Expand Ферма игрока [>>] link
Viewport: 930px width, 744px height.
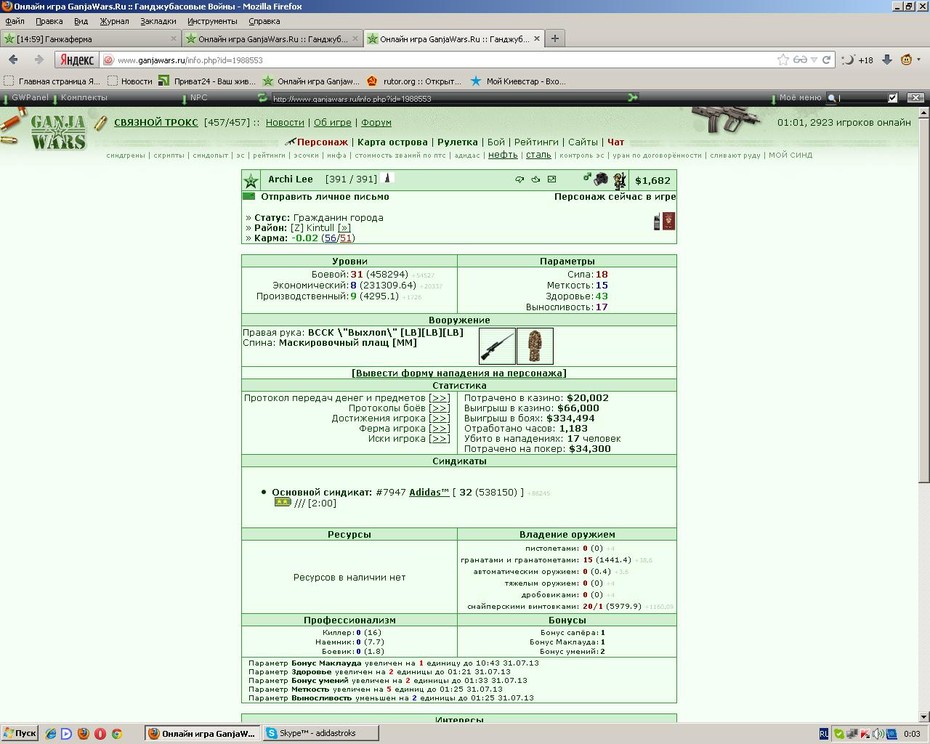point(439,428)
